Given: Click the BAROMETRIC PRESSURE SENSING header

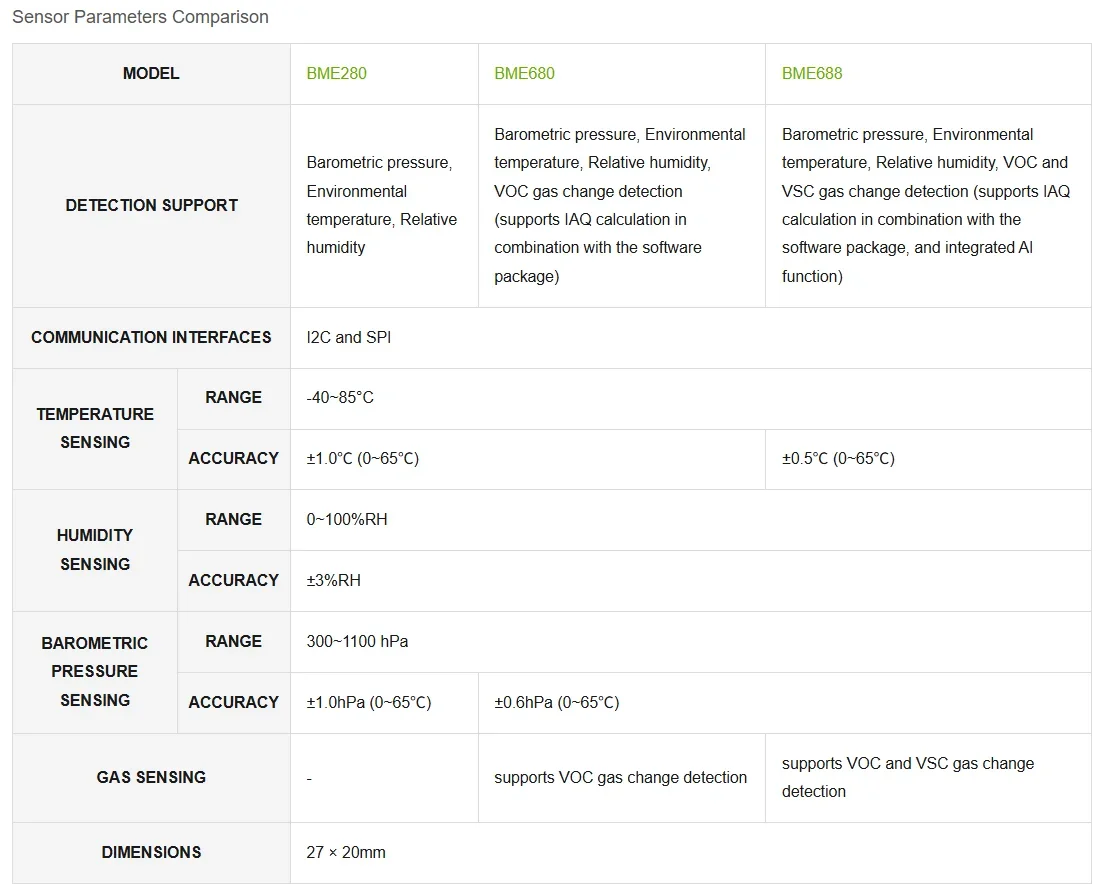Looking at the screenshot, I should [94, 672].
